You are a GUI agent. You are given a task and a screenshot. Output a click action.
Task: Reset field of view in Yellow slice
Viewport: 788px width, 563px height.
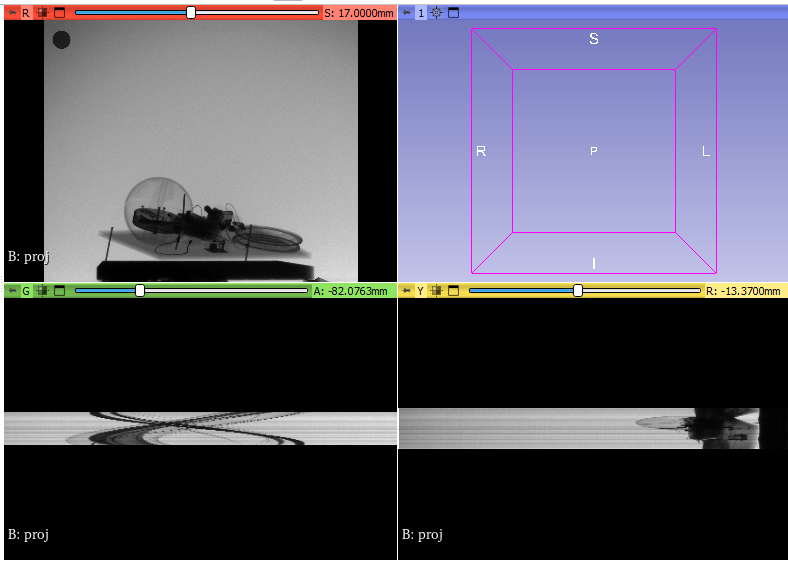click(x=436, y=290)
